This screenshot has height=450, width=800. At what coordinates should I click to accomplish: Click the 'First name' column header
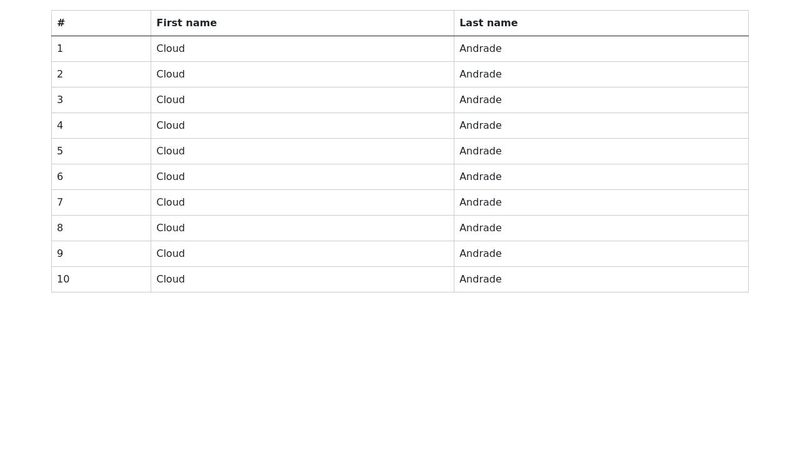click(302, 23)
